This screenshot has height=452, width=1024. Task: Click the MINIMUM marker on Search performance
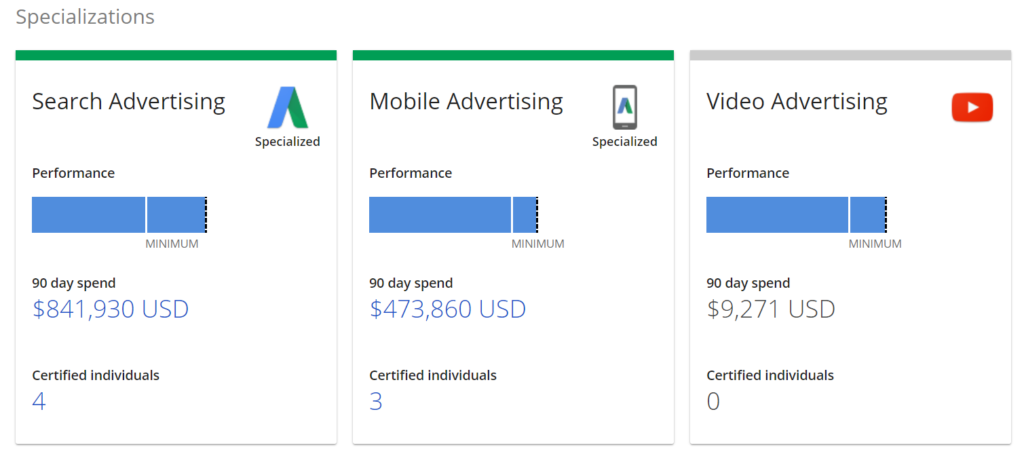(x=172, y=244)
